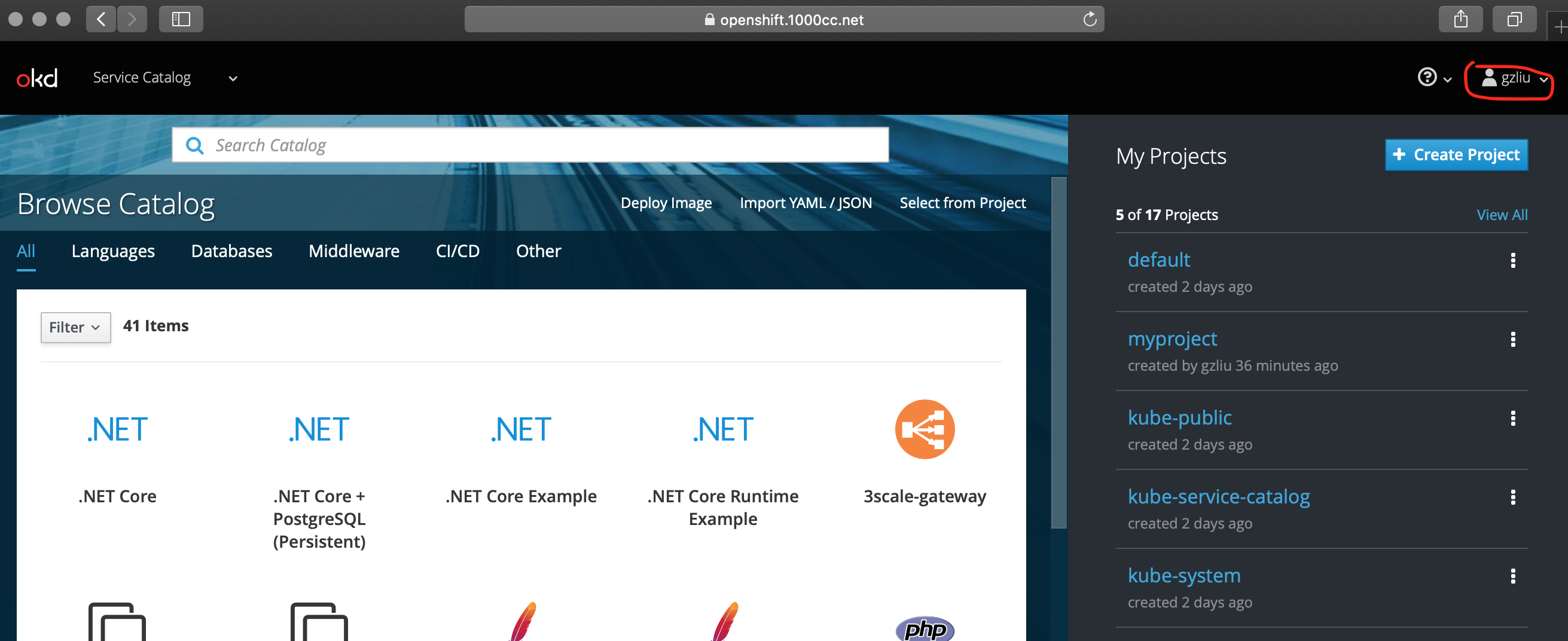Select the second Apache feather icon
Viewport: 1568px width, 641px height.
click(724, 621)
